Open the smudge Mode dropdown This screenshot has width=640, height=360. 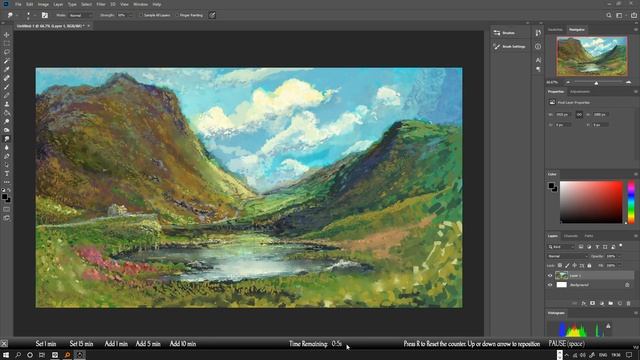[x=80, y=15]
